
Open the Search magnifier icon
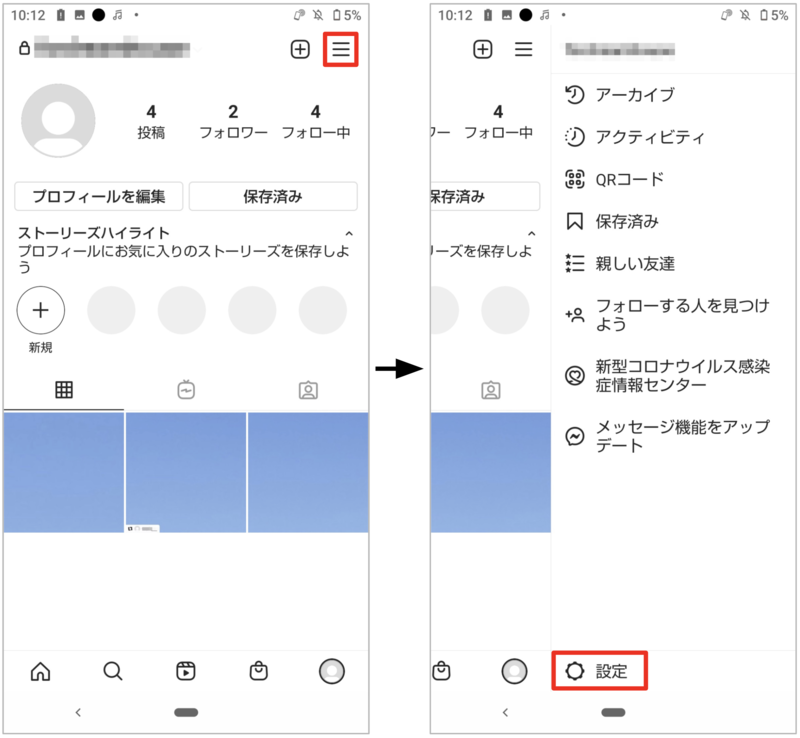click(112, 671)
